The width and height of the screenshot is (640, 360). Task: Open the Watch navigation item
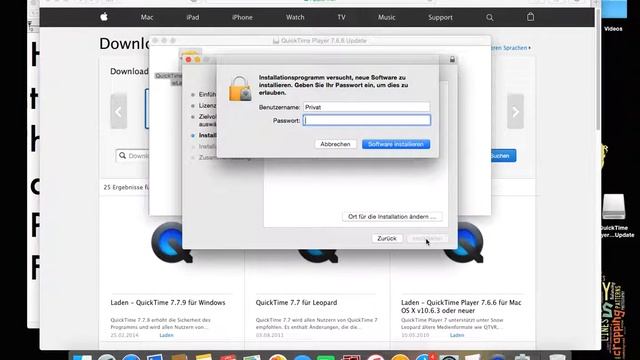click(295, 17)
